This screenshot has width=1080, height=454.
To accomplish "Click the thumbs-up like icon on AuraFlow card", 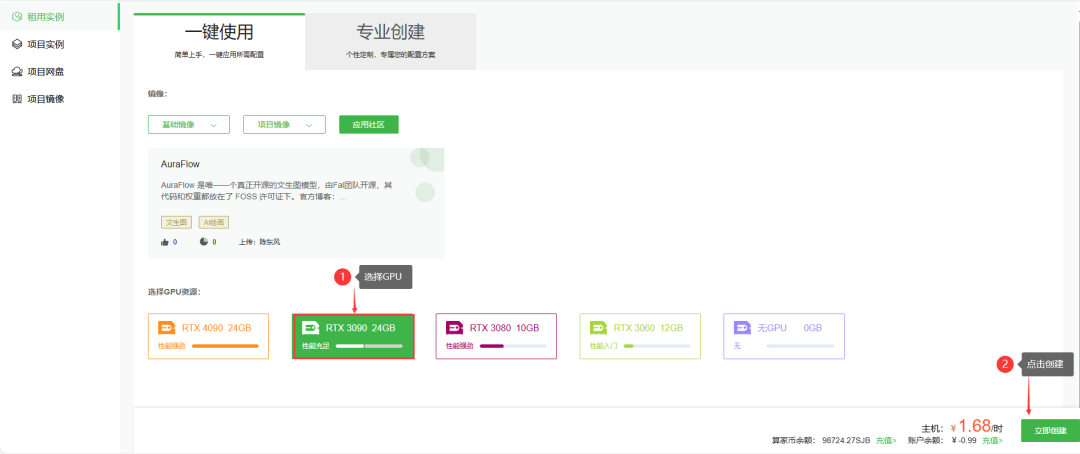I will 165,242.
